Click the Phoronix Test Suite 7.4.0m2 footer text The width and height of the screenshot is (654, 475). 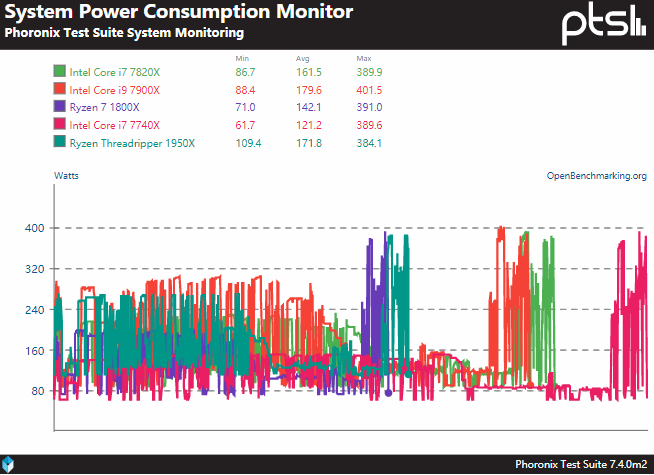[581, 464]
